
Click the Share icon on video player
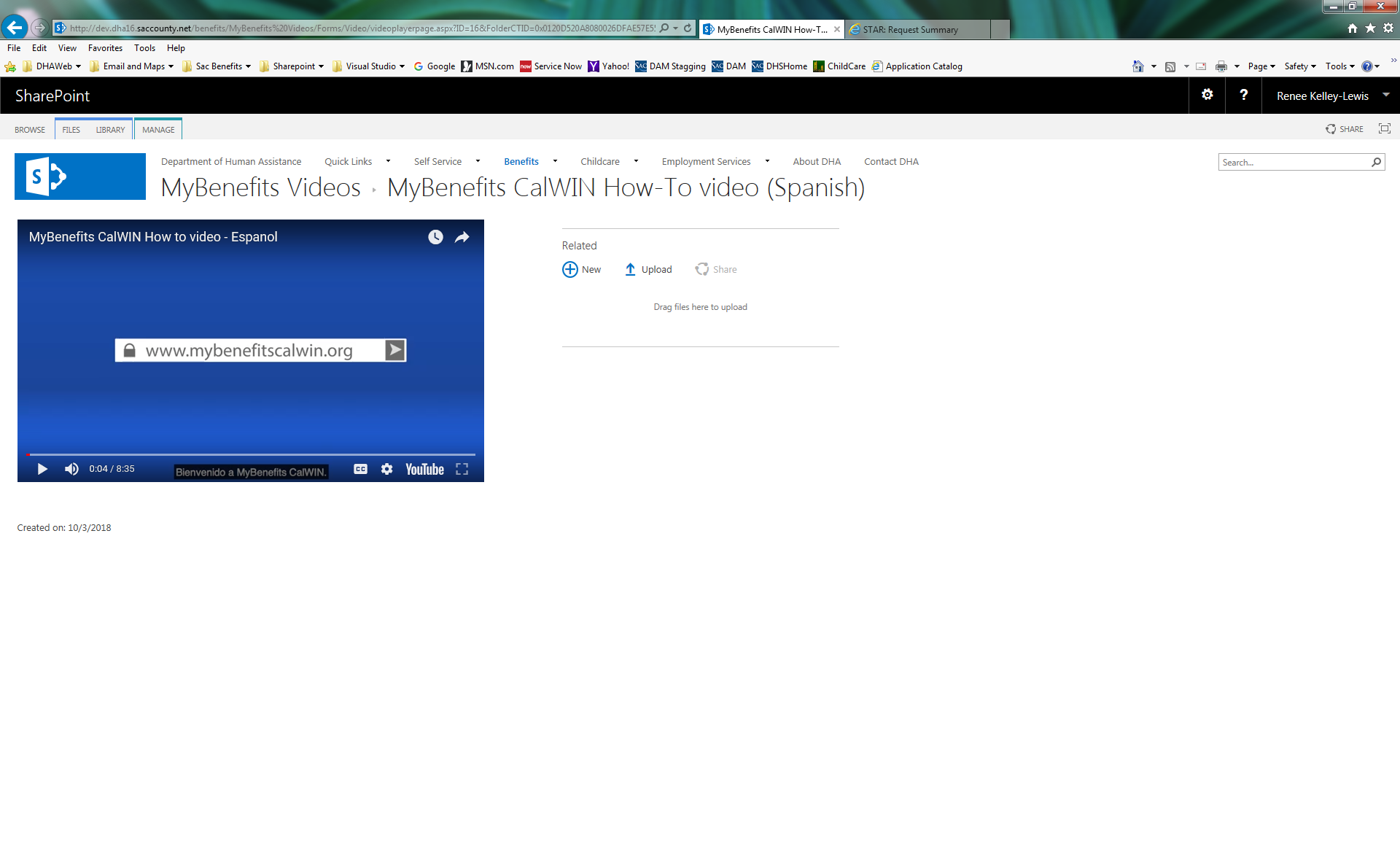coord(464,236)
